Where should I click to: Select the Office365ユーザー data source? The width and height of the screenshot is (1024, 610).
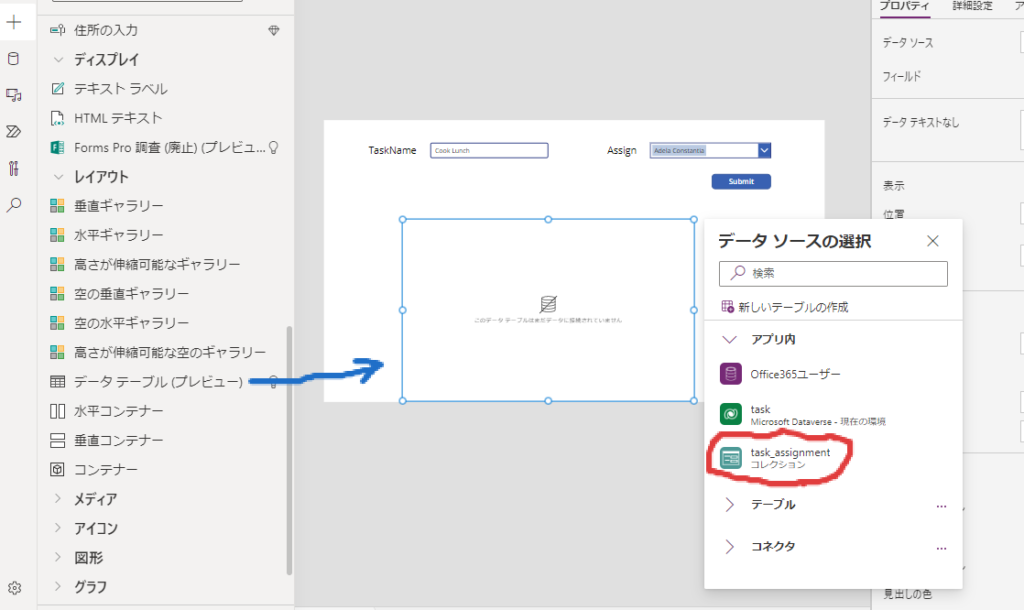[x=795, y=374]
